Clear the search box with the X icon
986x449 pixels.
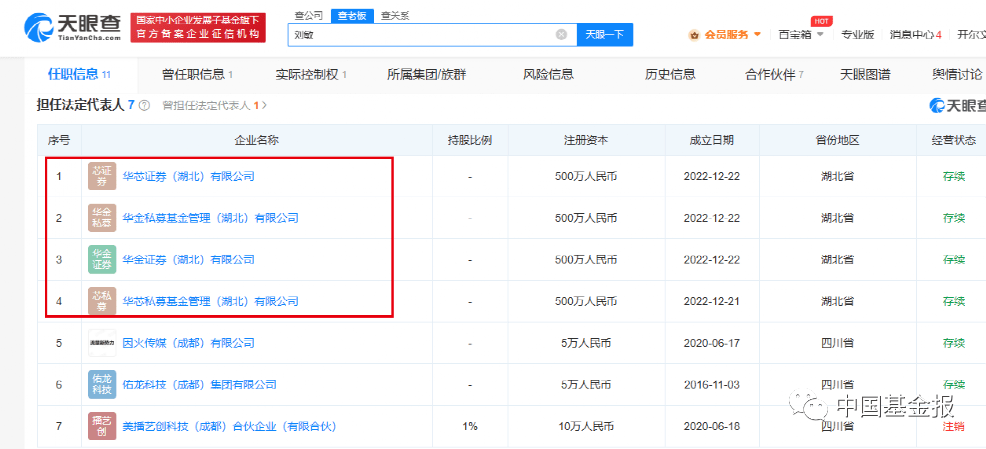coord(562,35)
